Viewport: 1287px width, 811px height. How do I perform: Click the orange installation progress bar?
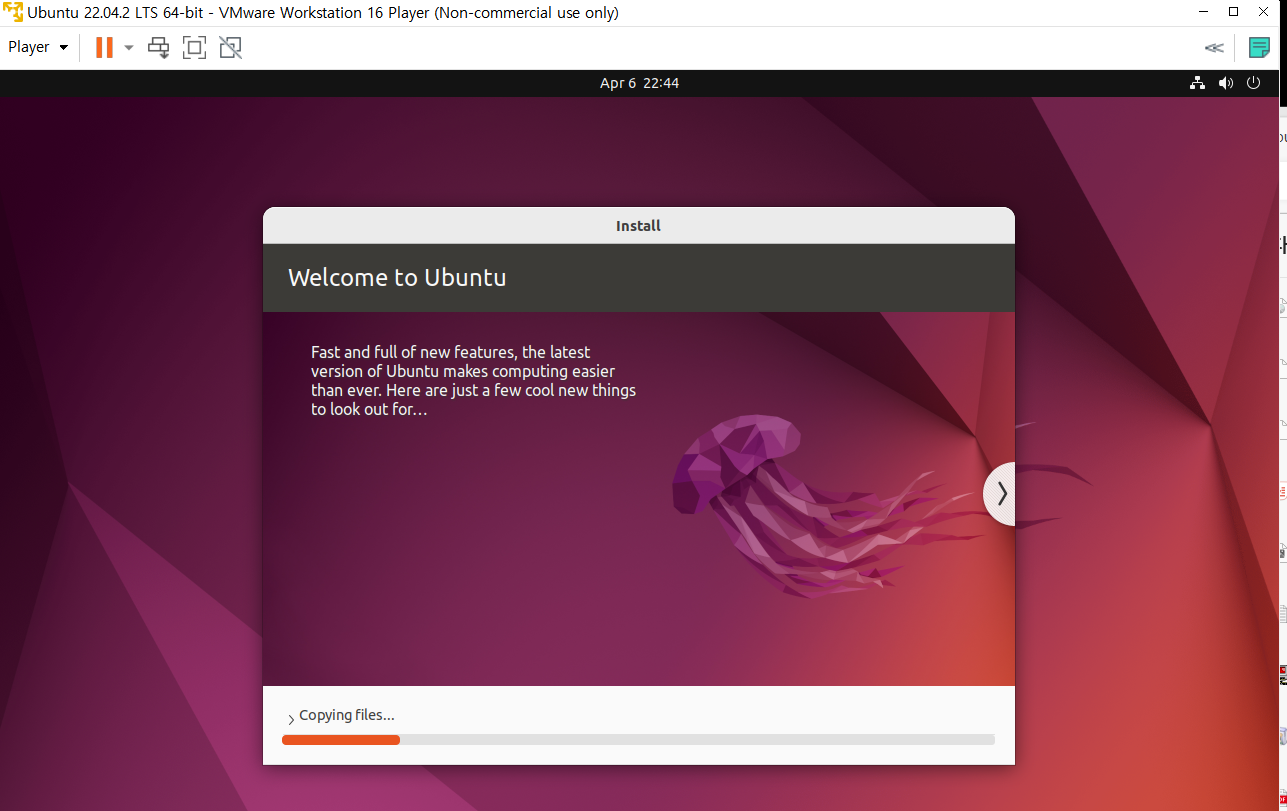tap(638, 740)
